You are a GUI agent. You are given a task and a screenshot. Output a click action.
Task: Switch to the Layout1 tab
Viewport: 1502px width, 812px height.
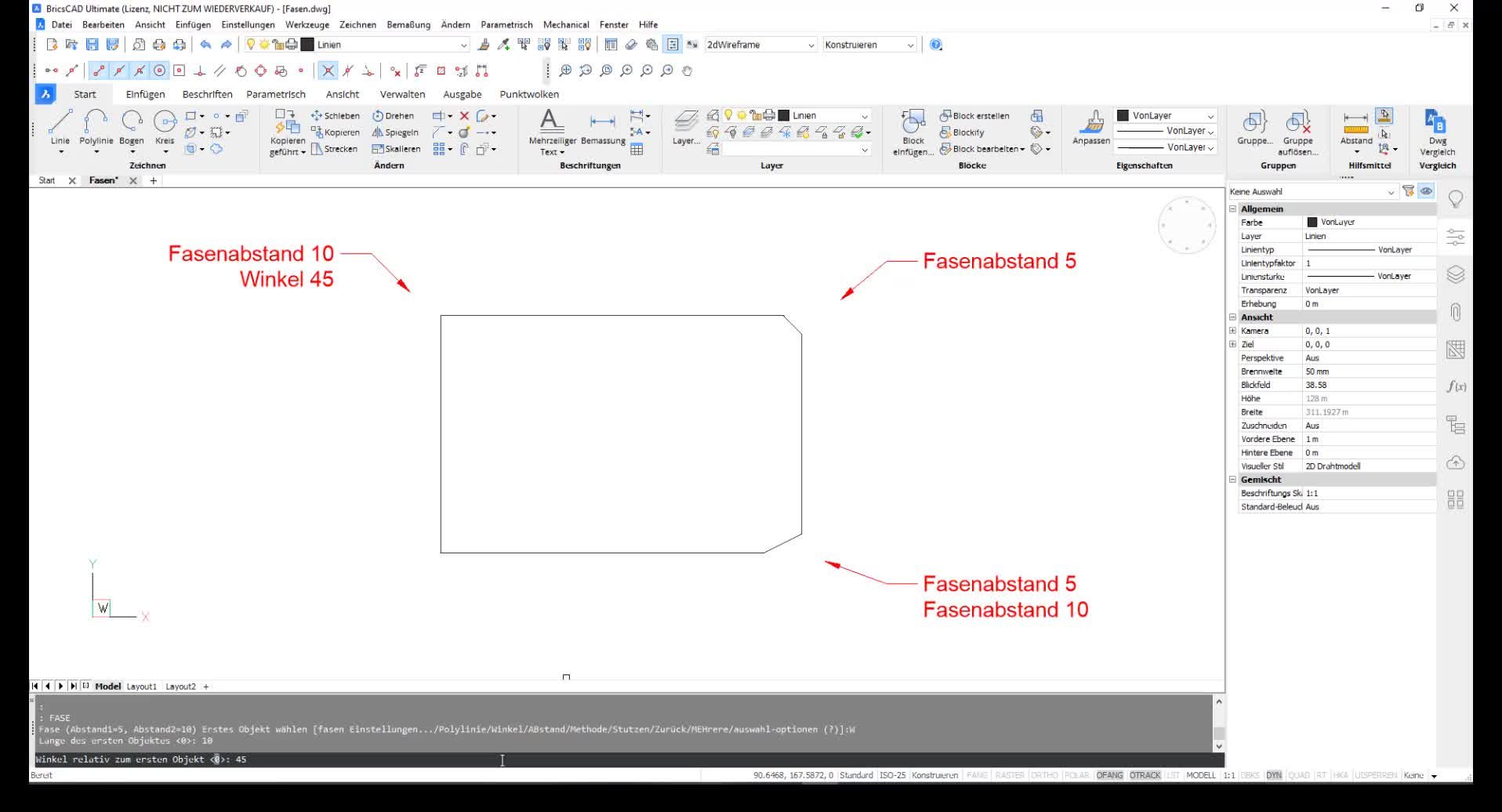(142, 687)
